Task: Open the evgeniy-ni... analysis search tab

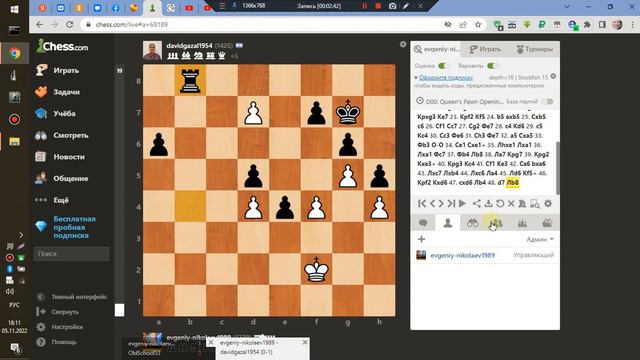Action: coord(436,49)
